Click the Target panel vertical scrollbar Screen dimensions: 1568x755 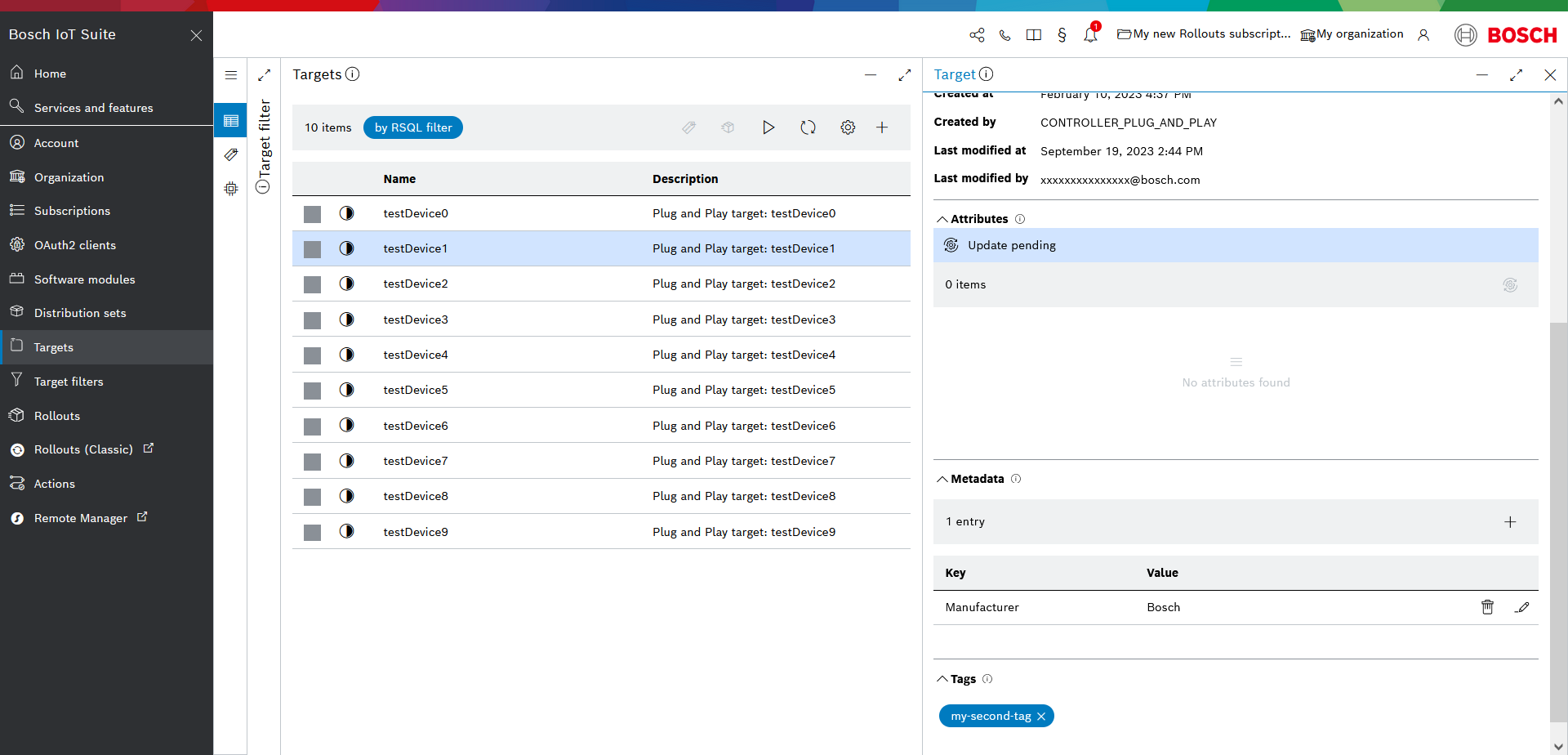1558,523
